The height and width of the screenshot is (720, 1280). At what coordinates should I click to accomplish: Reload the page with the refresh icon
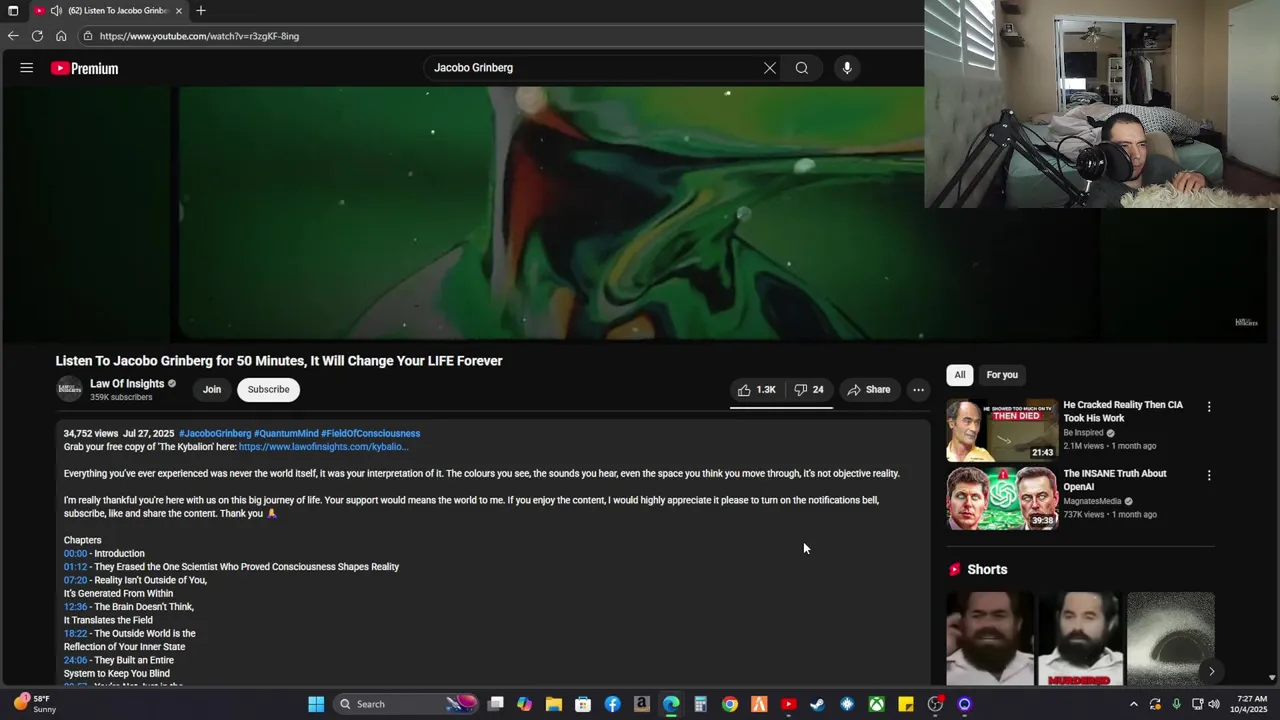click(x=37, y=36)
